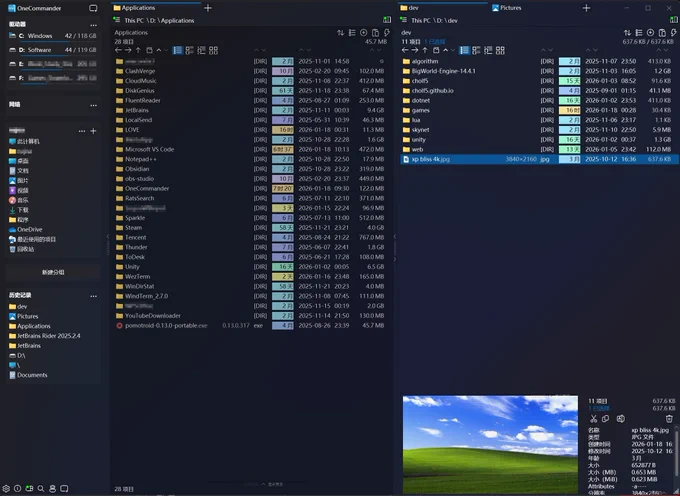Go back in the Applications pane
680x496 pixels.
coord(118,50)
